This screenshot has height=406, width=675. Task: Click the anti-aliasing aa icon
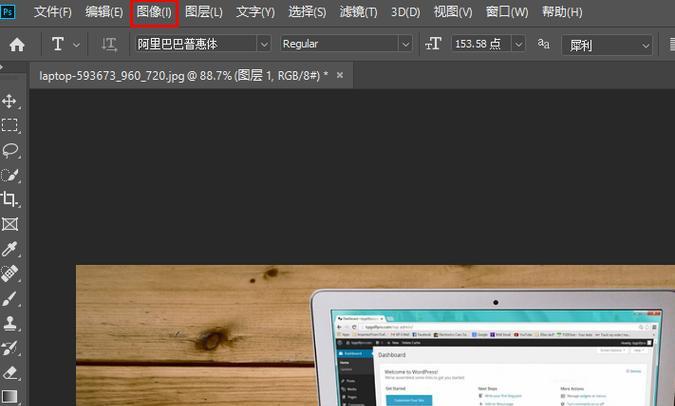tap(543, 43)
